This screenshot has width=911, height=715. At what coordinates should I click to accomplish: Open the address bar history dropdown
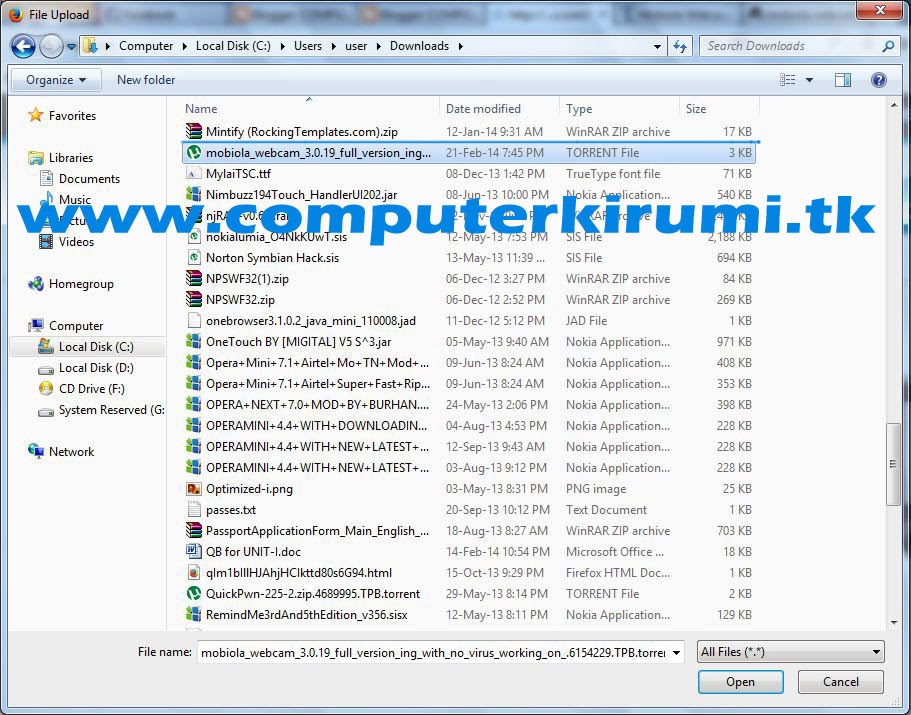[x=657, y=46]
